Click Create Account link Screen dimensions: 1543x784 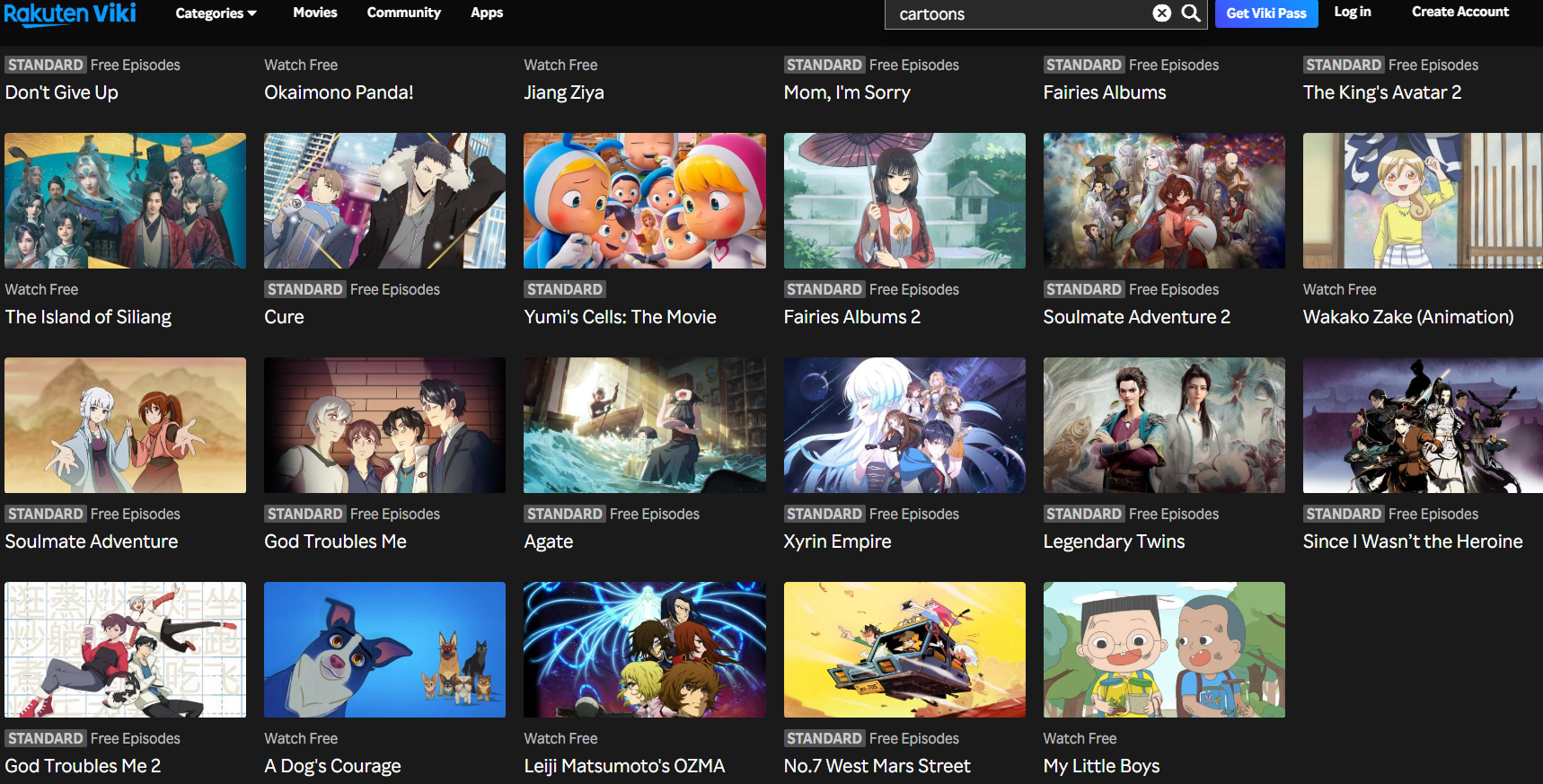click(1459, 12)
